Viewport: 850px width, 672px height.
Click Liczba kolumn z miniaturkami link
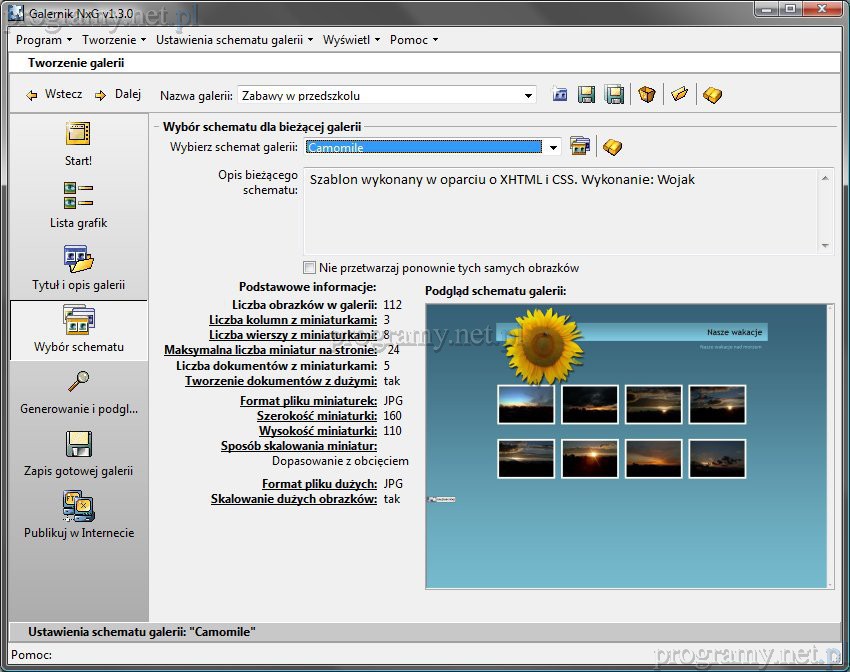point(293,320)
